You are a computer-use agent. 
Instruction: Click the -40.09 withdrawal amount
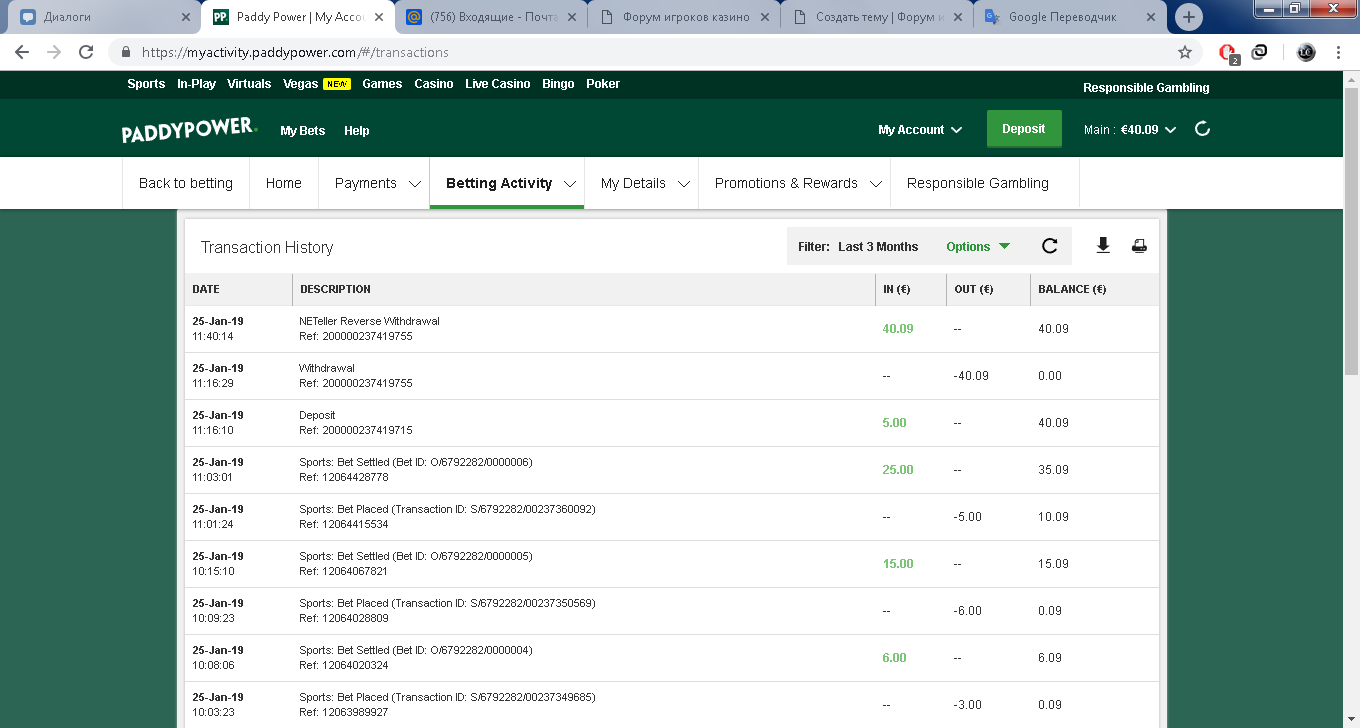coord(971,376)
